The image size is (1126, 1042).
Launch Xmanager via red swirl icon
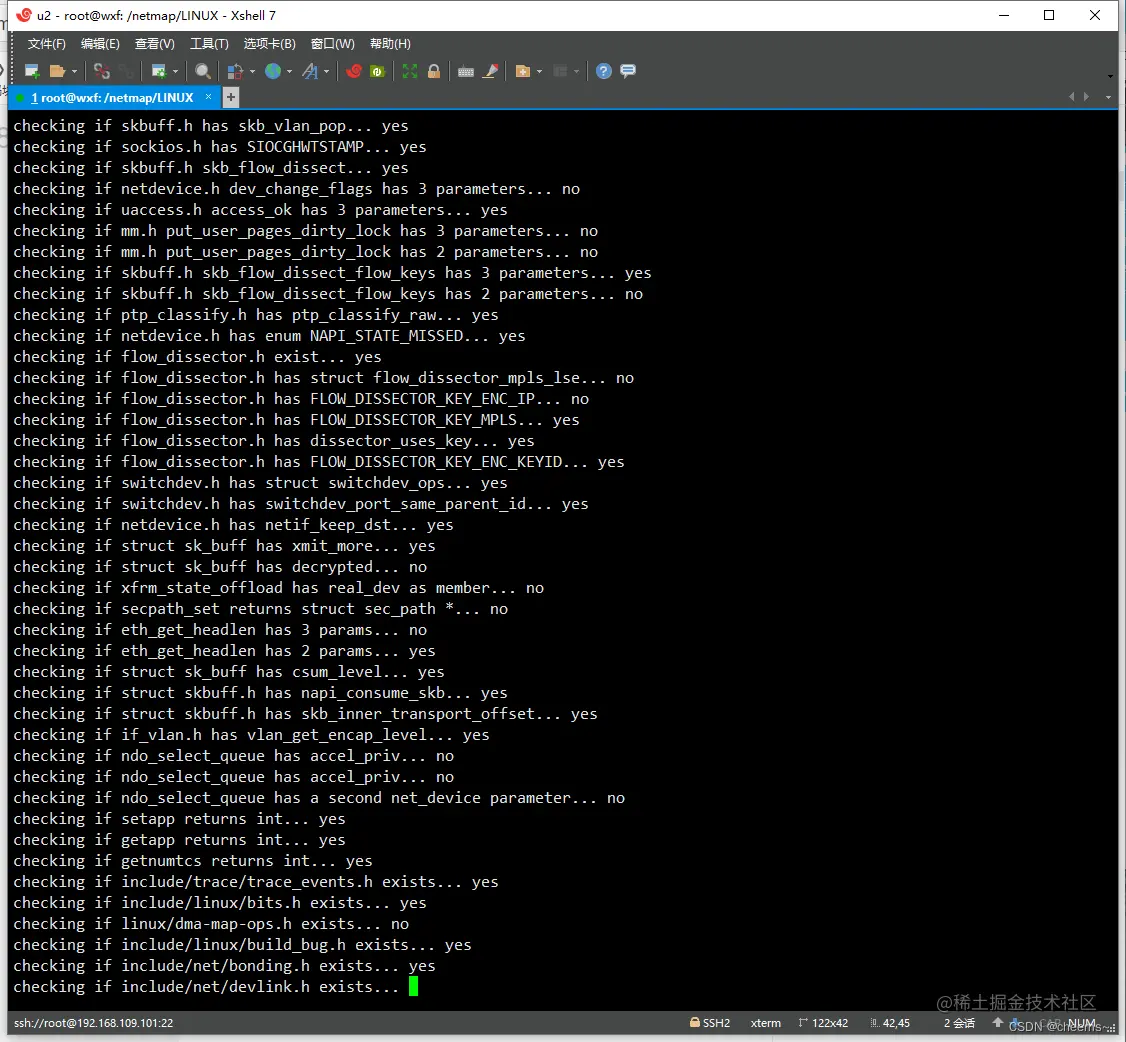353,71
